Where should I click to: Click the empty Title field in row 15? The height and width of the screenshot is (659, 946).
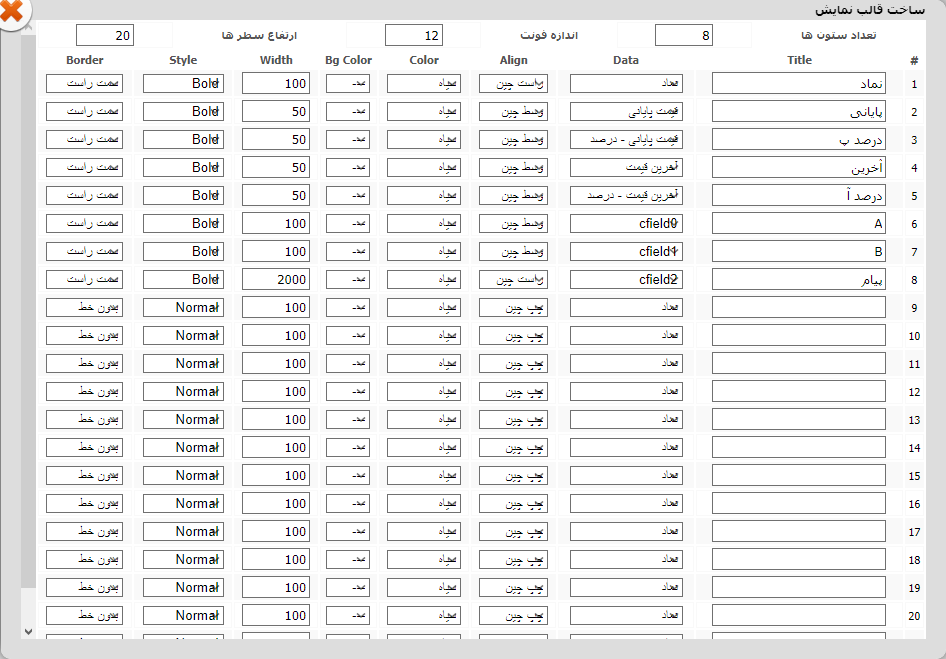click(798, 476)
